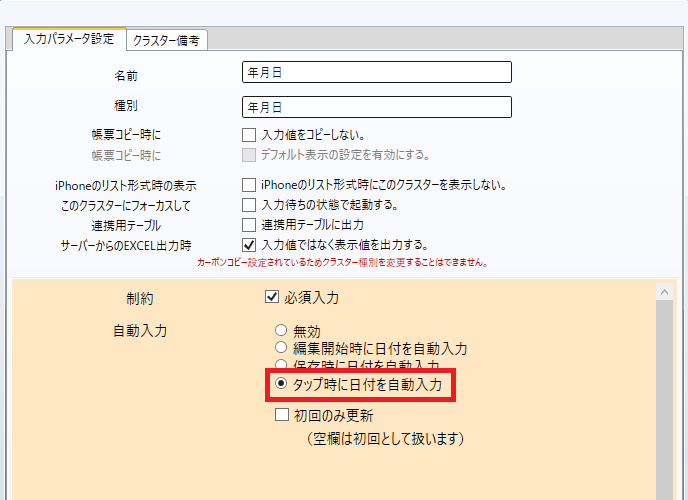688x500 pixels.
Task: Click the greyed-out デフォルト表示の設定を有効にする checkbox
Action: coord(250,154)
